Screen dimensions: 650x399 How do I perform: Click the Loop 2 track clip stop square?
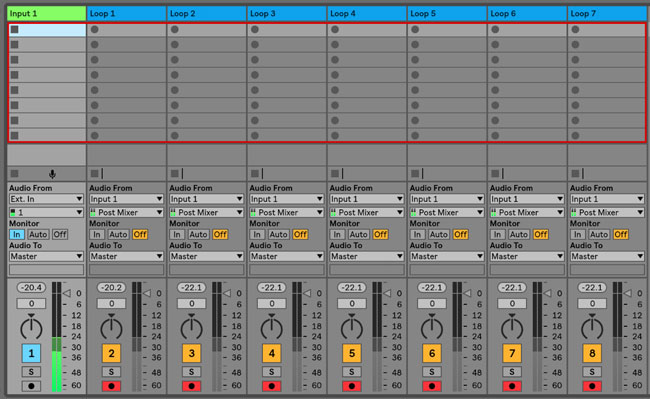[x=175, y=174]
